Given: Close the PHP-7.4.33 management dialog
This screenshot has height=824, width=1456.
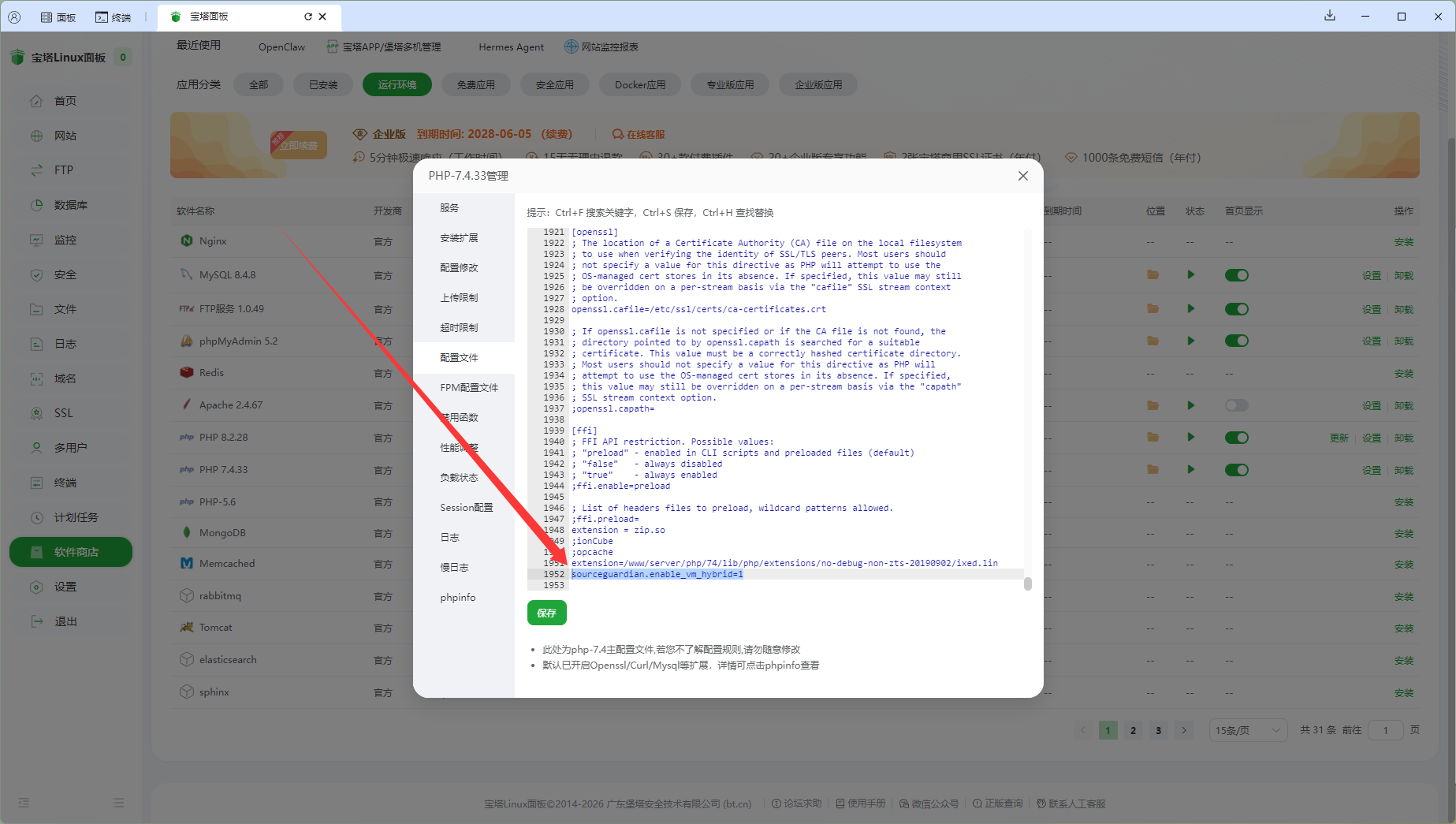Looking at the screenshot, I should (x=1022, y=176).
